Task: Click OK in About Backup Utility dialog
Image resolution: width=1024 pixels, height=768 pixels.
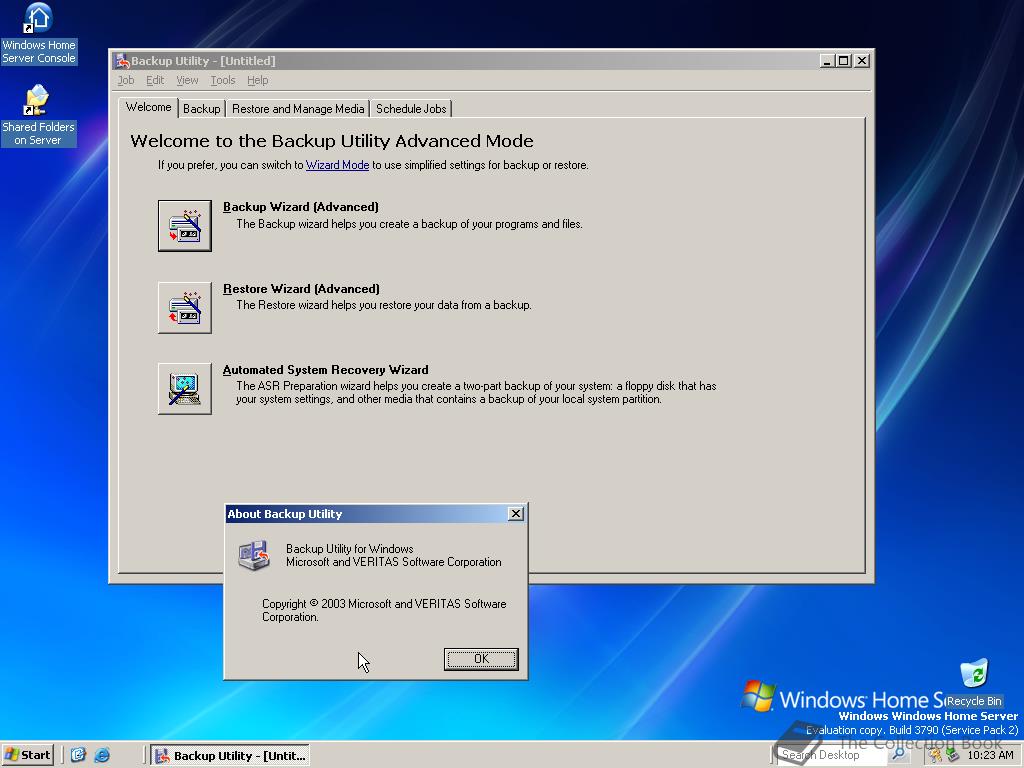Action: click(481, 659)
